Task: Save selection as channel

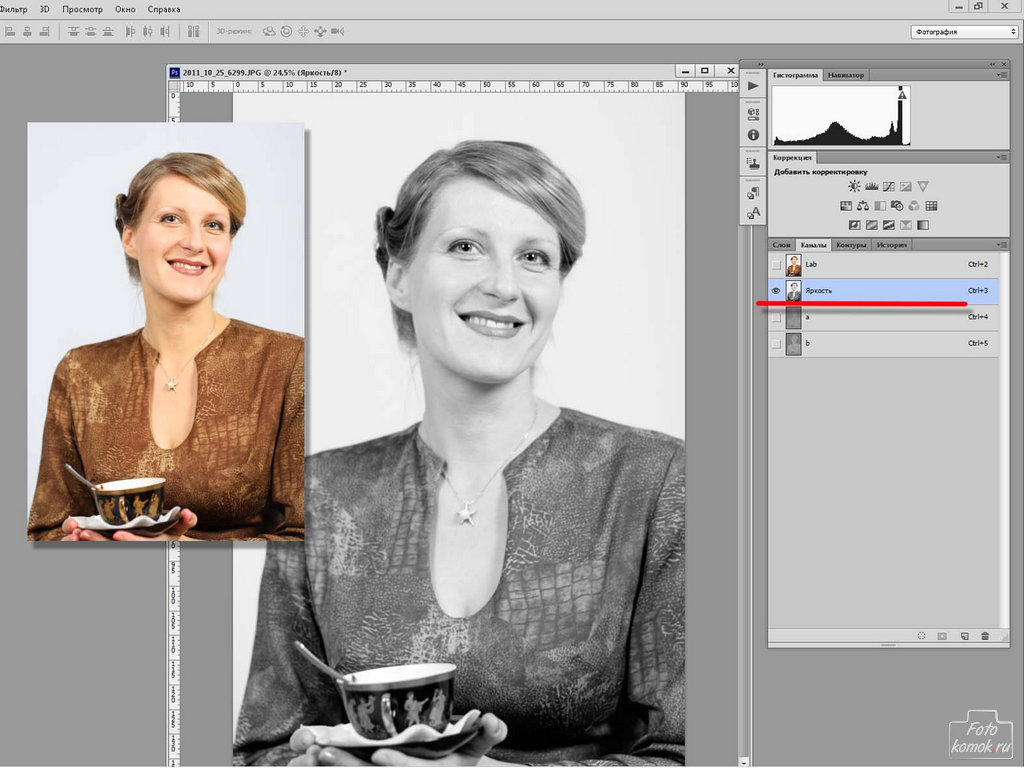Action: tap(942, 636)
